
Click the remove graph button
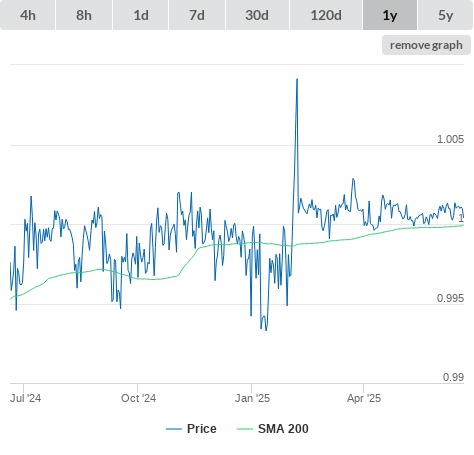426,45
